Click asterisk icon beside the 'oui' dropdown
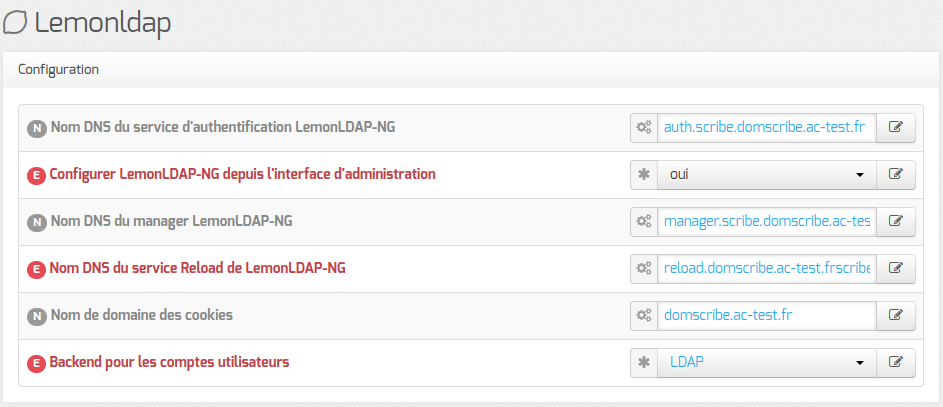The height and width of the screenshot is (407, 943). pos(644,174)
